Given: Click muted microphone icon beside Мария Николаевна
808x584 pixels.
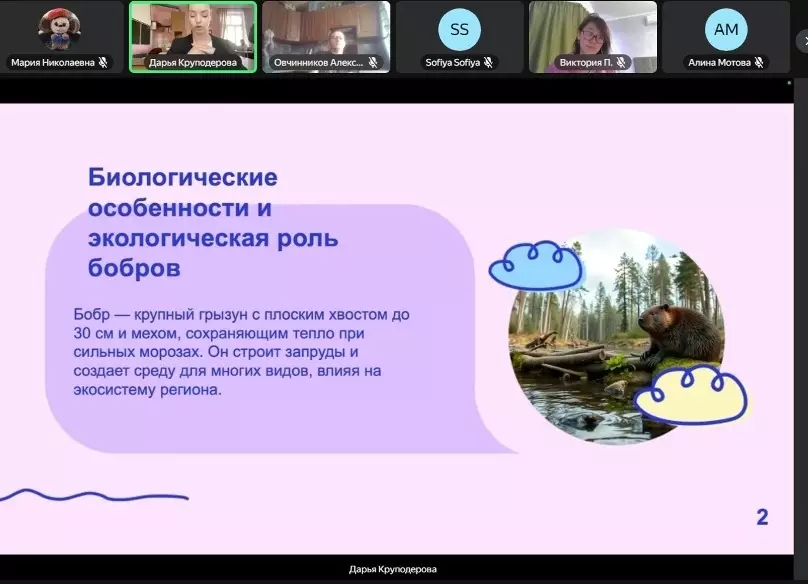Looking at the screenshot, I should point(104,62).
